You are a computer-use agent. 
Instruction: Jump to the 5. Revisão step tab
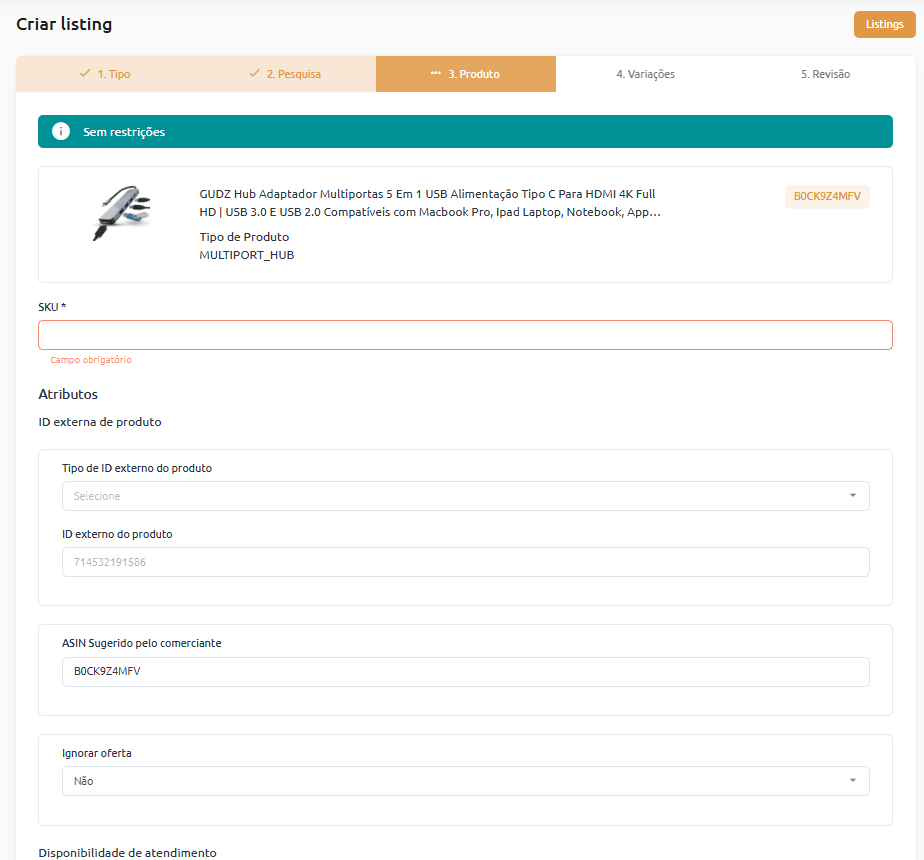(x=825, y=74)
